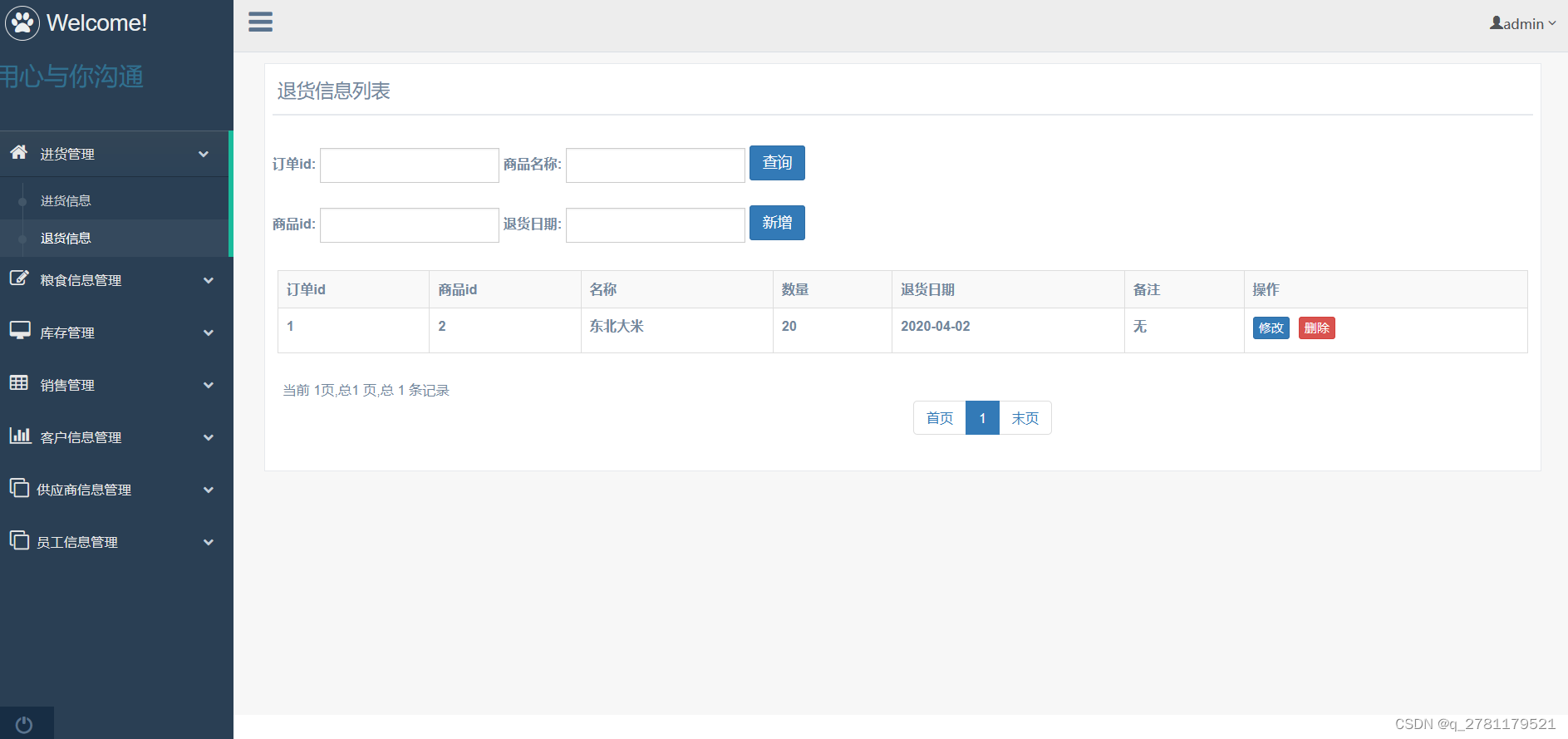The height and width of the screenshot is (739, 1568).
Task: Click the copy icon beside 员工信息管理
Action: [x=19, y=540]
